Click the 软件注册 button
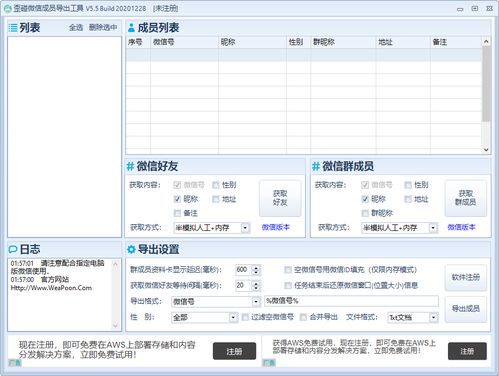This screenshot has width=499, height=376. pos(465,277)
